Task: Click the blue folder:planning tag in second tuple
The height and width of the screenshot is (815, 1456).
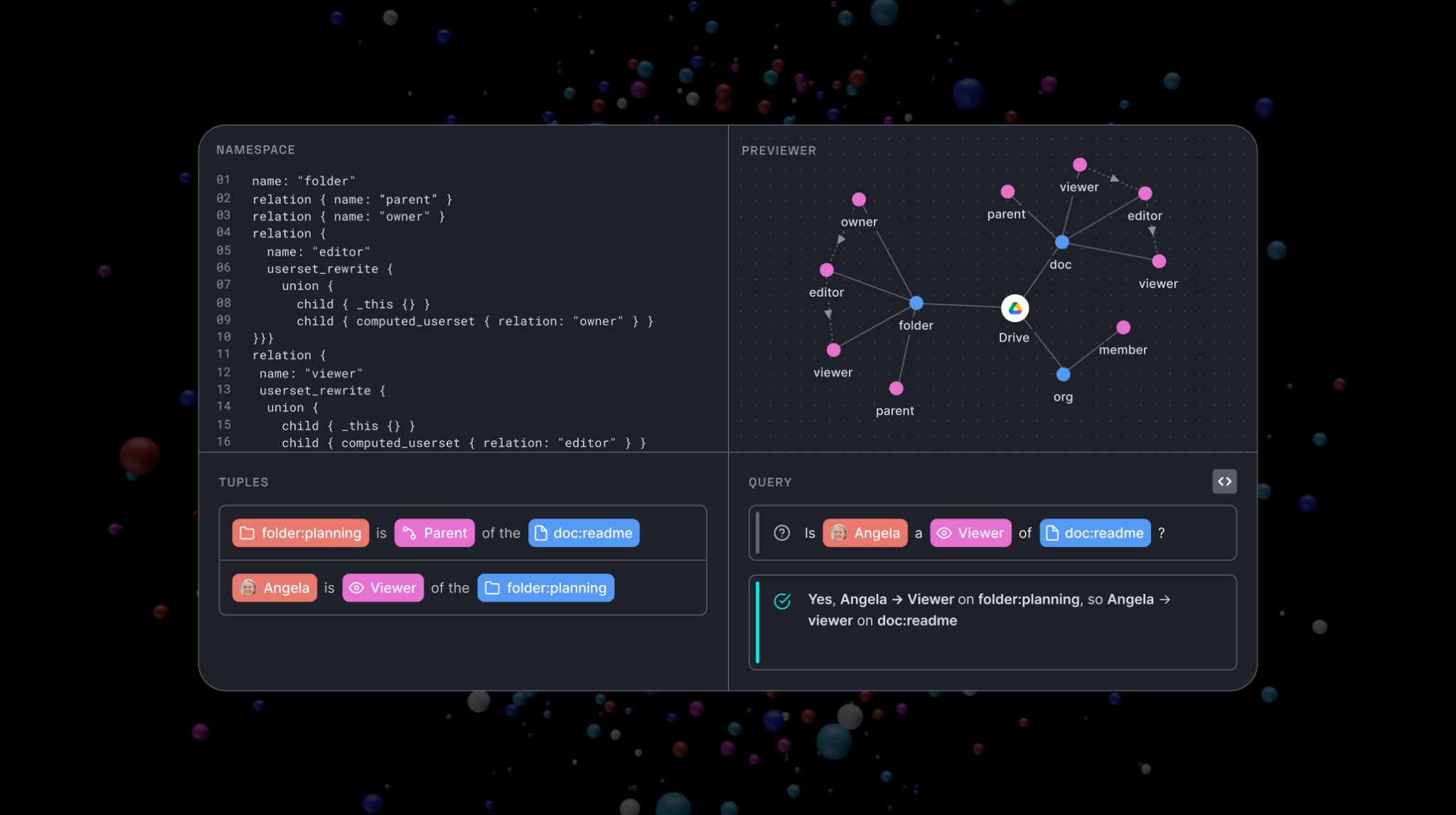Action: [545, 588]
